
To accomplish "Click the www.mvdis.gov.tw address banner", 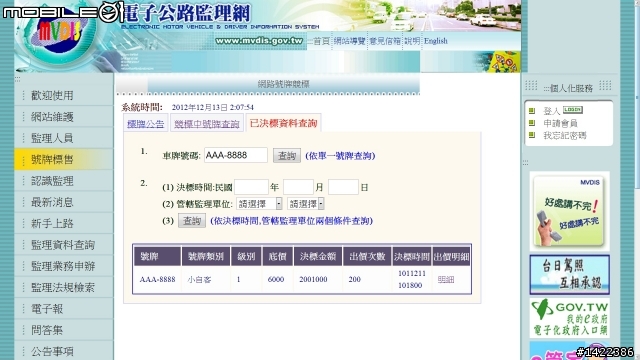I will (259, 41).
